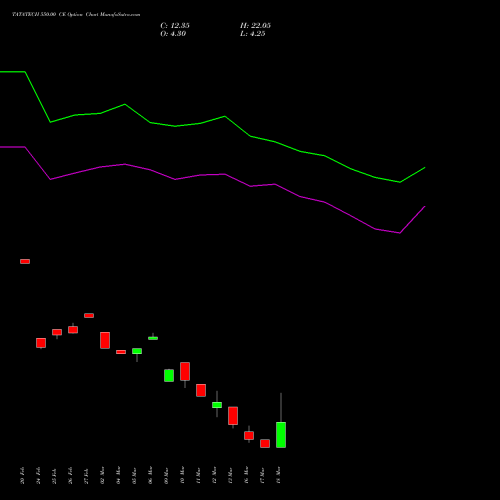Click the 10 Mar date label
This screenshot has height=500, width=500.
pos(182,476)
